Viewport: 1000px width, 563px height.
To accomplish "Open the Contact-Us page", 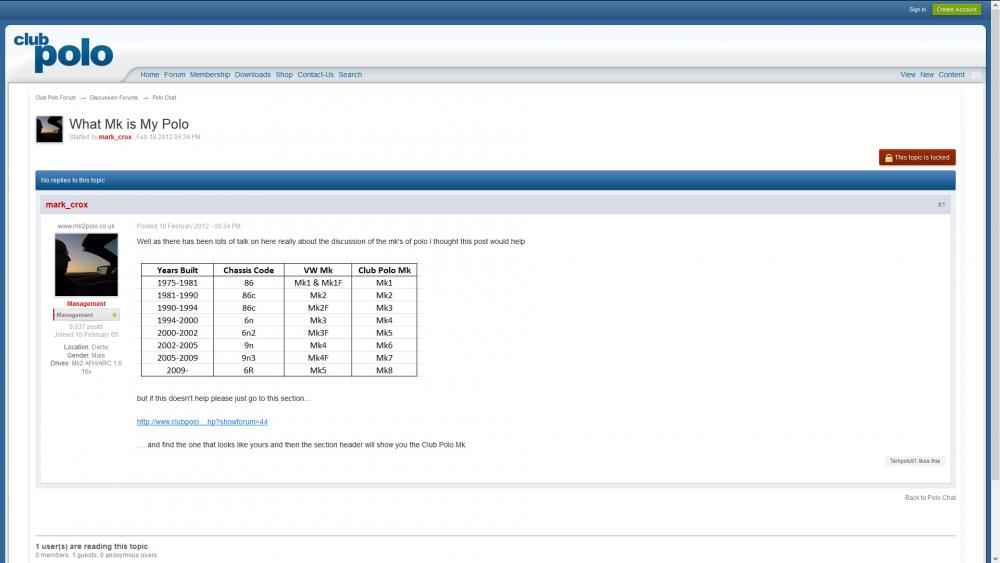I will pyautogui.click(x=315, y=75).
